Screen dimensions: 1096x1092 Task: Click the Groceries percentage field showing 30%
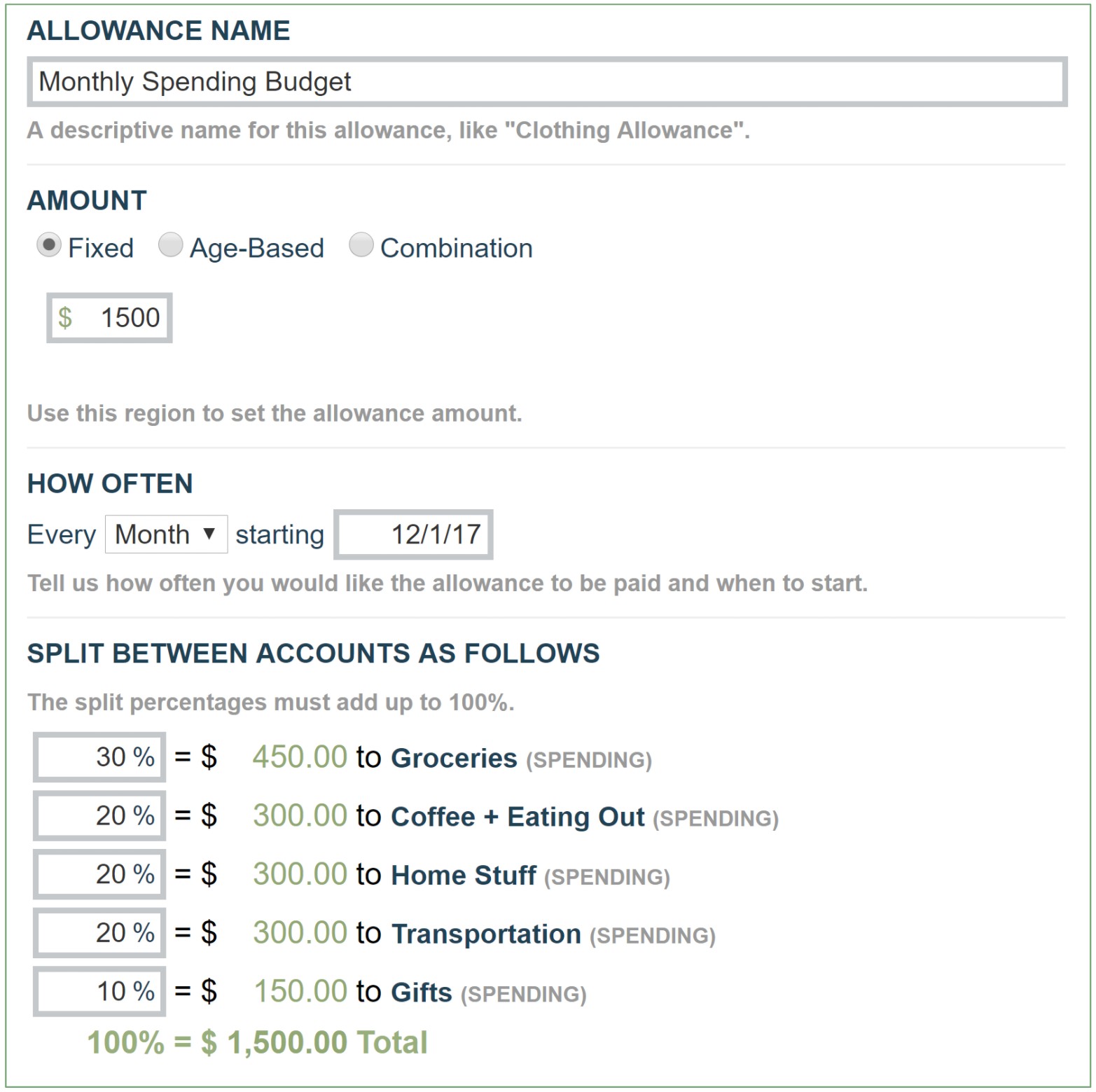99,757
